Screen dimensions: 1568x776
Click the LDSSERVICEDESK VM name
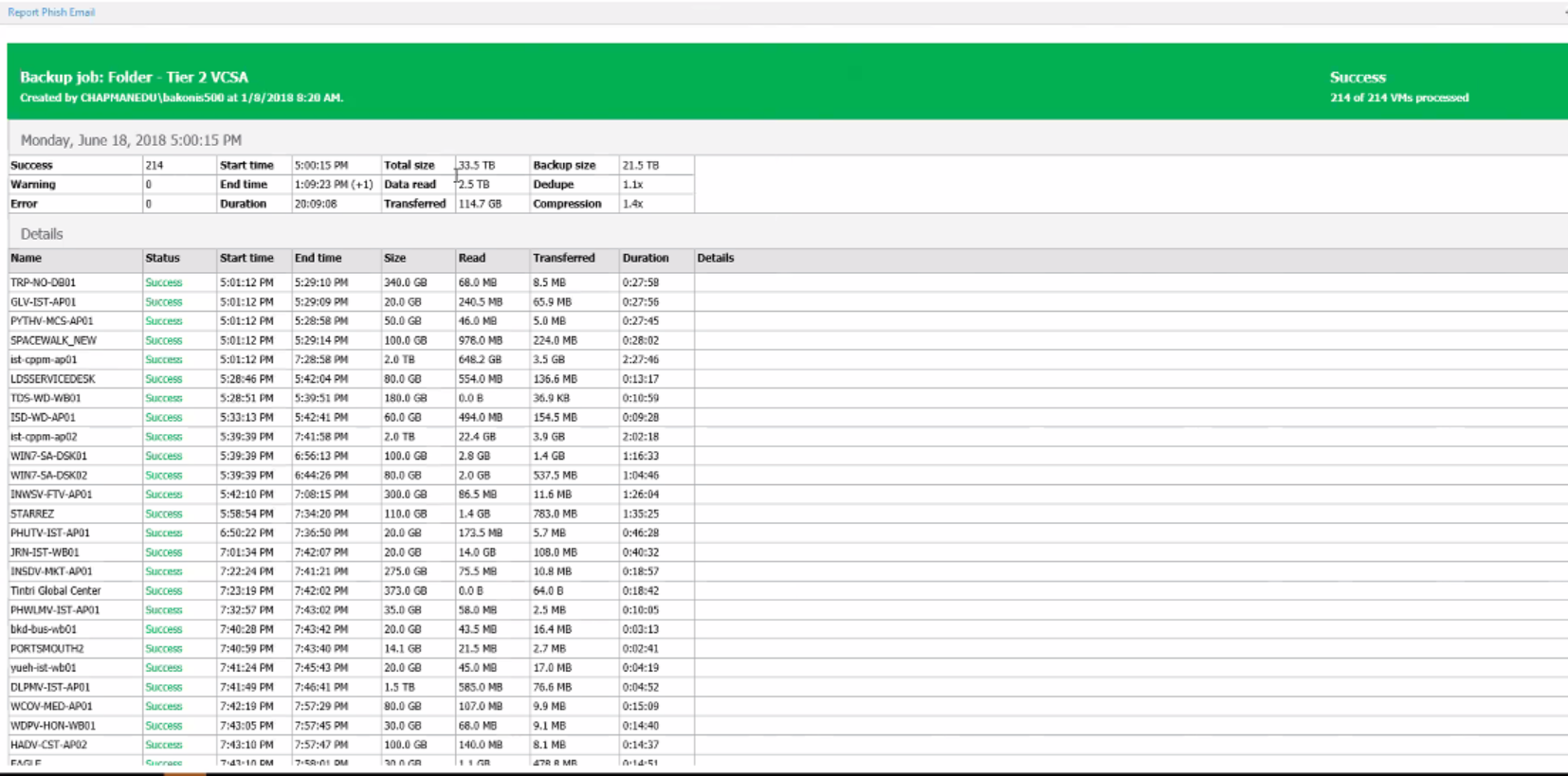52,379
